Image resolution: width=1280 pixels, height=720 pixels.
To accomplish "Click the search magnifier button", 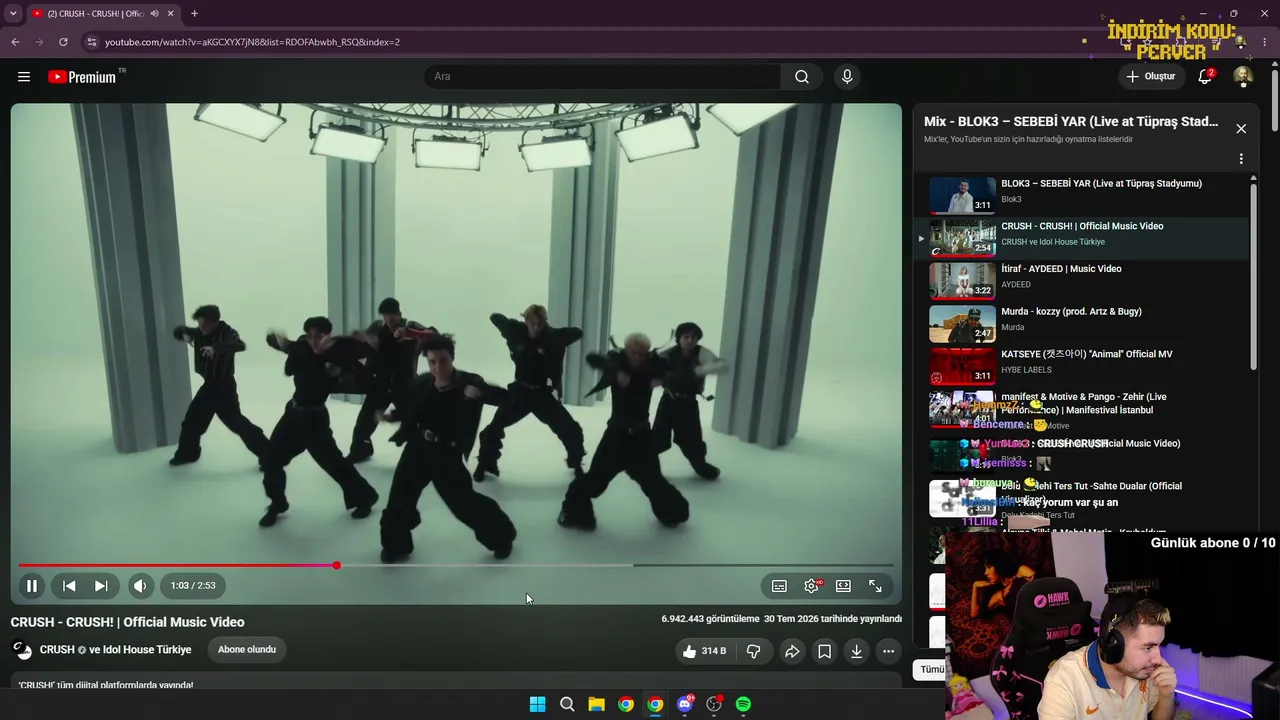I will 802,77.
